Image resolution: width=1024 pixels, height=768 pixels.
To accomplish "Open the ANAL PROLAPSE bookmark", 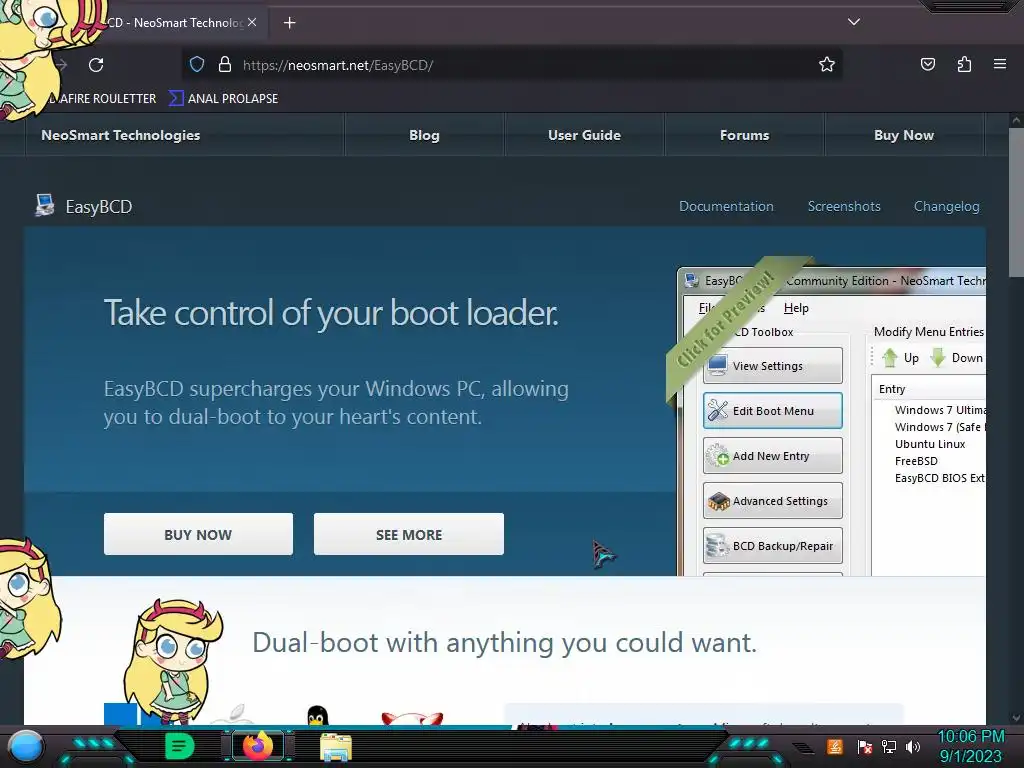I will (x=224, y=99).
